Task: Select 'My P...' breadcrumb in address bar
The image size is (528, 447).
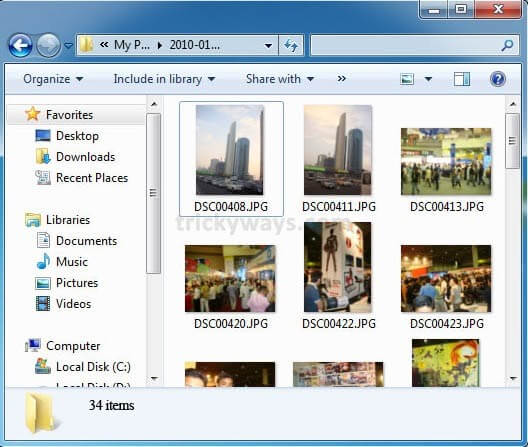Action: tap(132, 45)
